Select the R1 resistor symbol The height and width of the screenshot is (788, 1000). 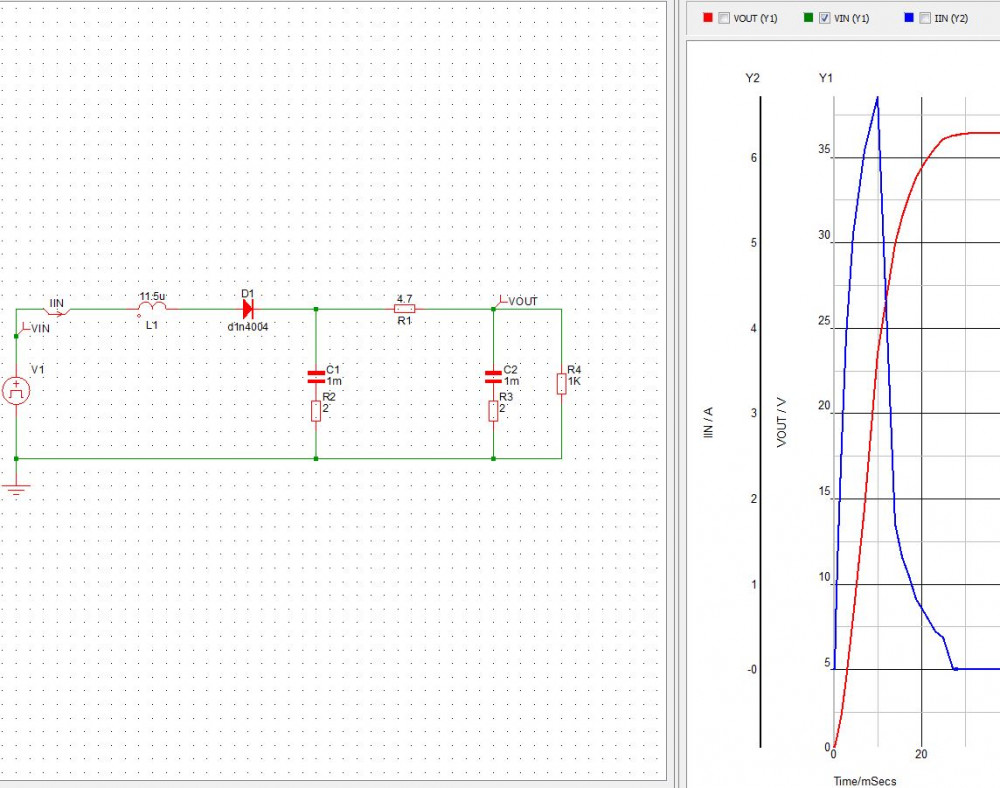point(404,309)
